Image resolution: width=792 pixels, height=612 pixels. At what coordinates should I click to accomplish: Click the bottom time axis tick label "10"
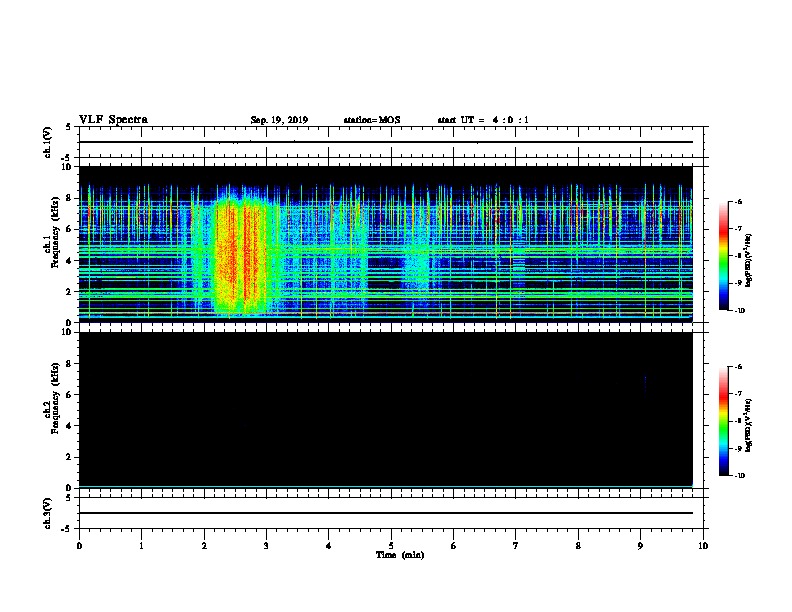(x=703, y=546)
